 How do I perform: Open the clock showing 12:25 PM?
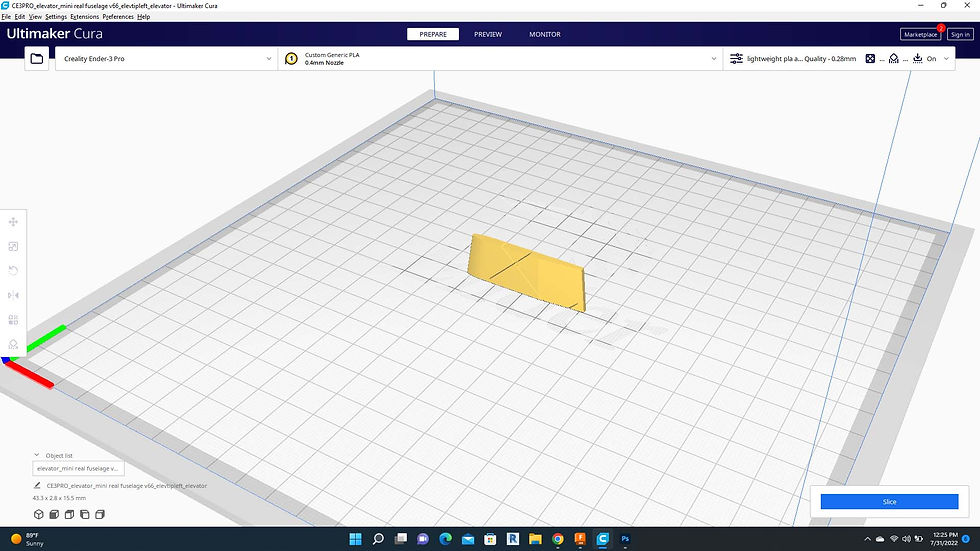tap(944, 539)
